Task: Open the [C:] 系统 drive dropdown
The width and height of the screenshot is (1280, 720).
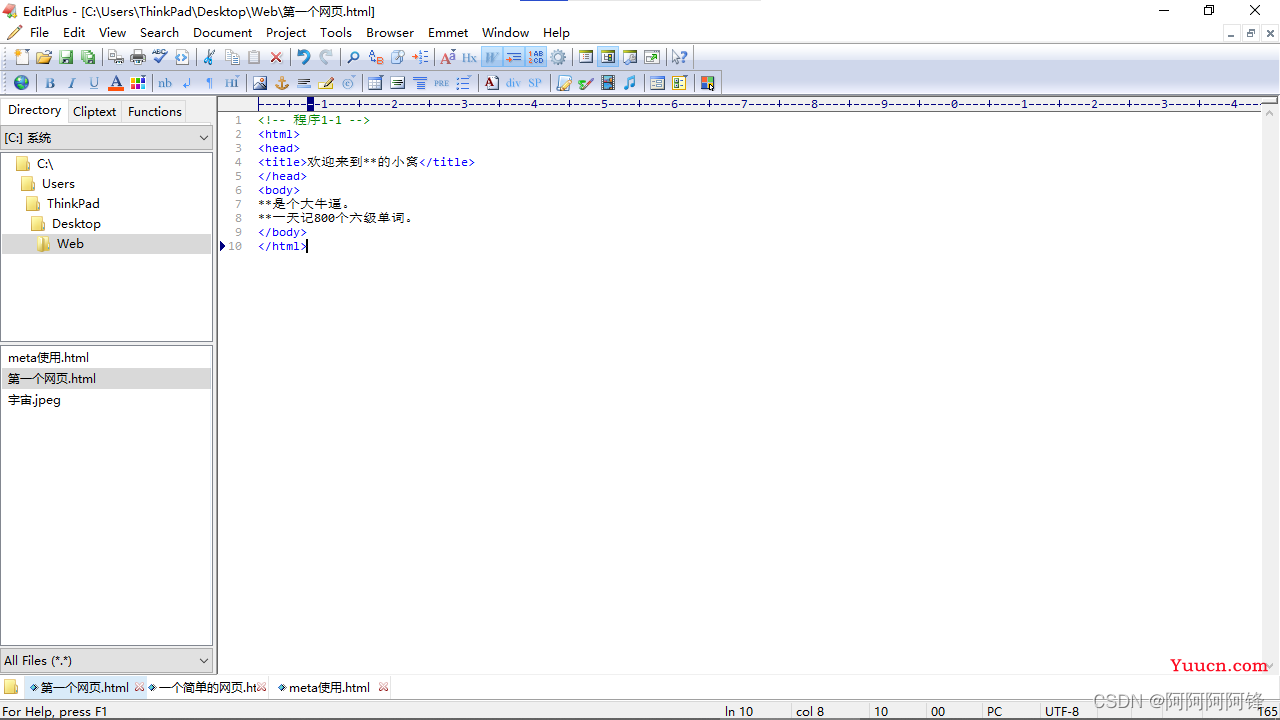Action: tap(106, 138)
